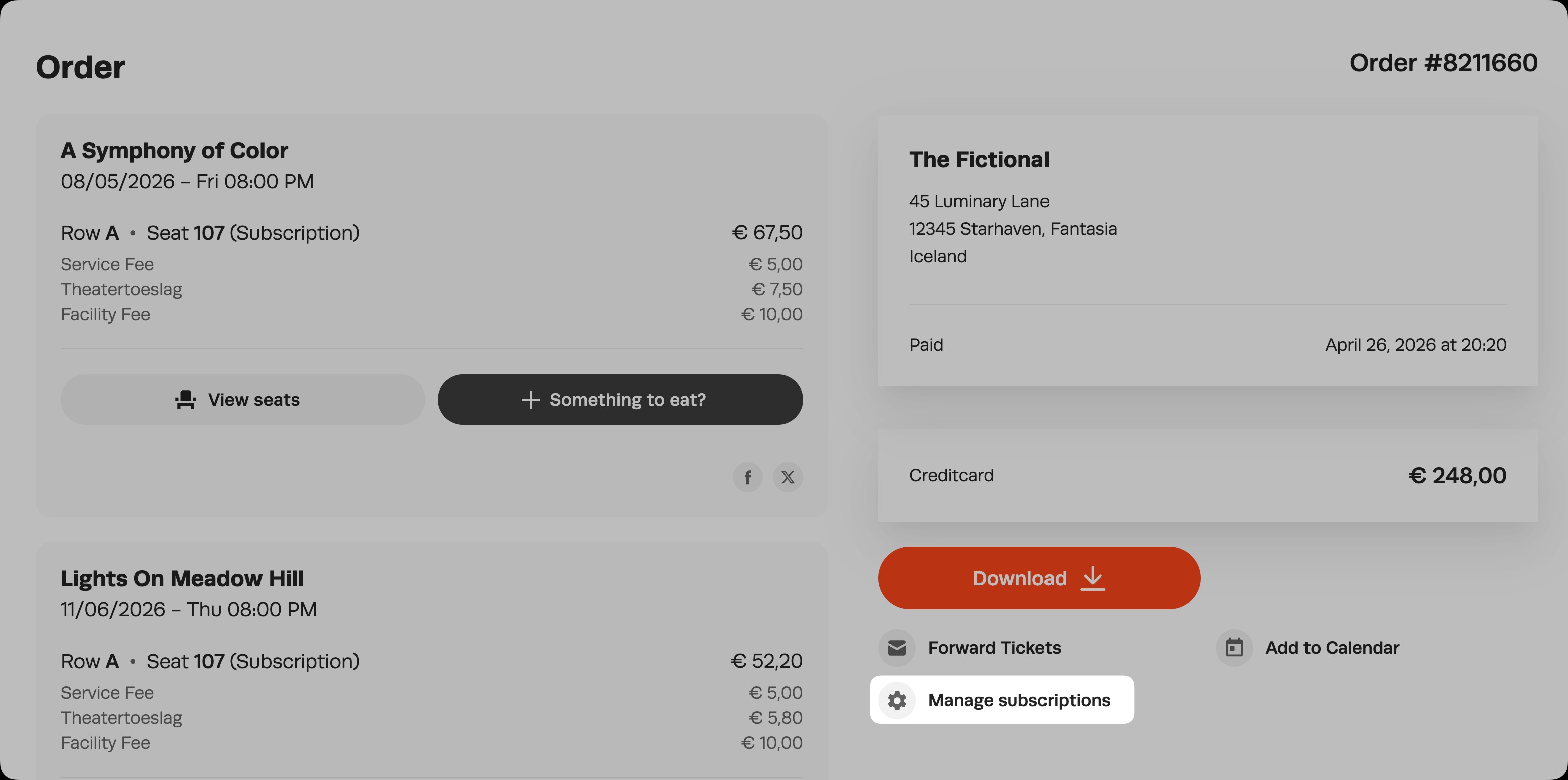Click the gear icon for subscriptions
Screen dimensions: 1568x780
897,700
